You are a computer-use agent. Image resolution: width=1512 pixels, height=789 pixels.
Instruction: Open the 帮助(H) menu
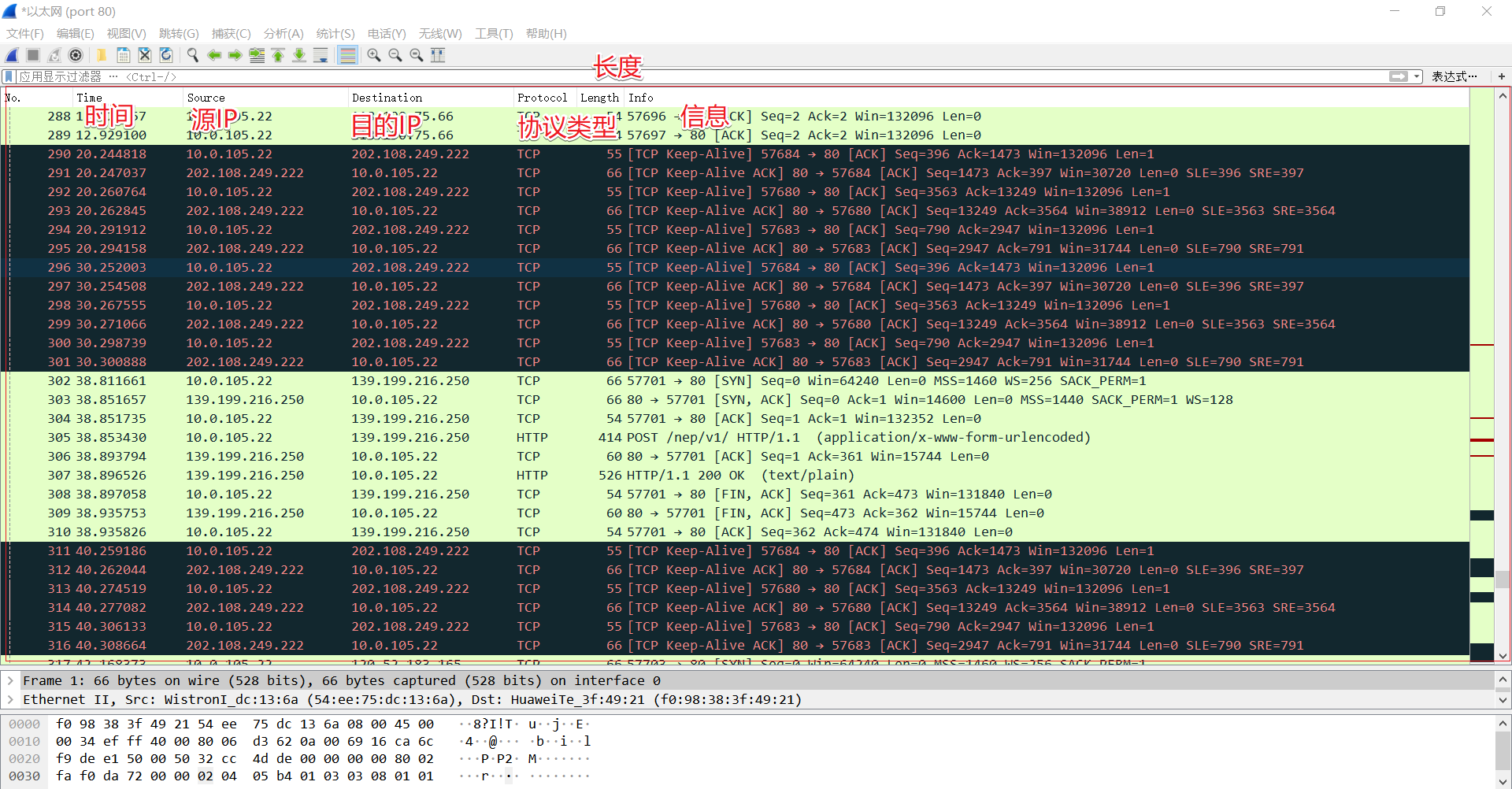coord(547,33)
